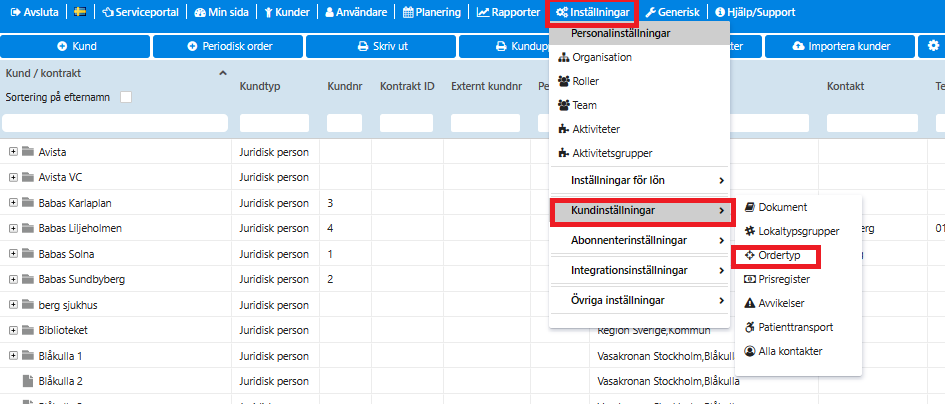Click the Kundtyp column header

coord(260,87)
